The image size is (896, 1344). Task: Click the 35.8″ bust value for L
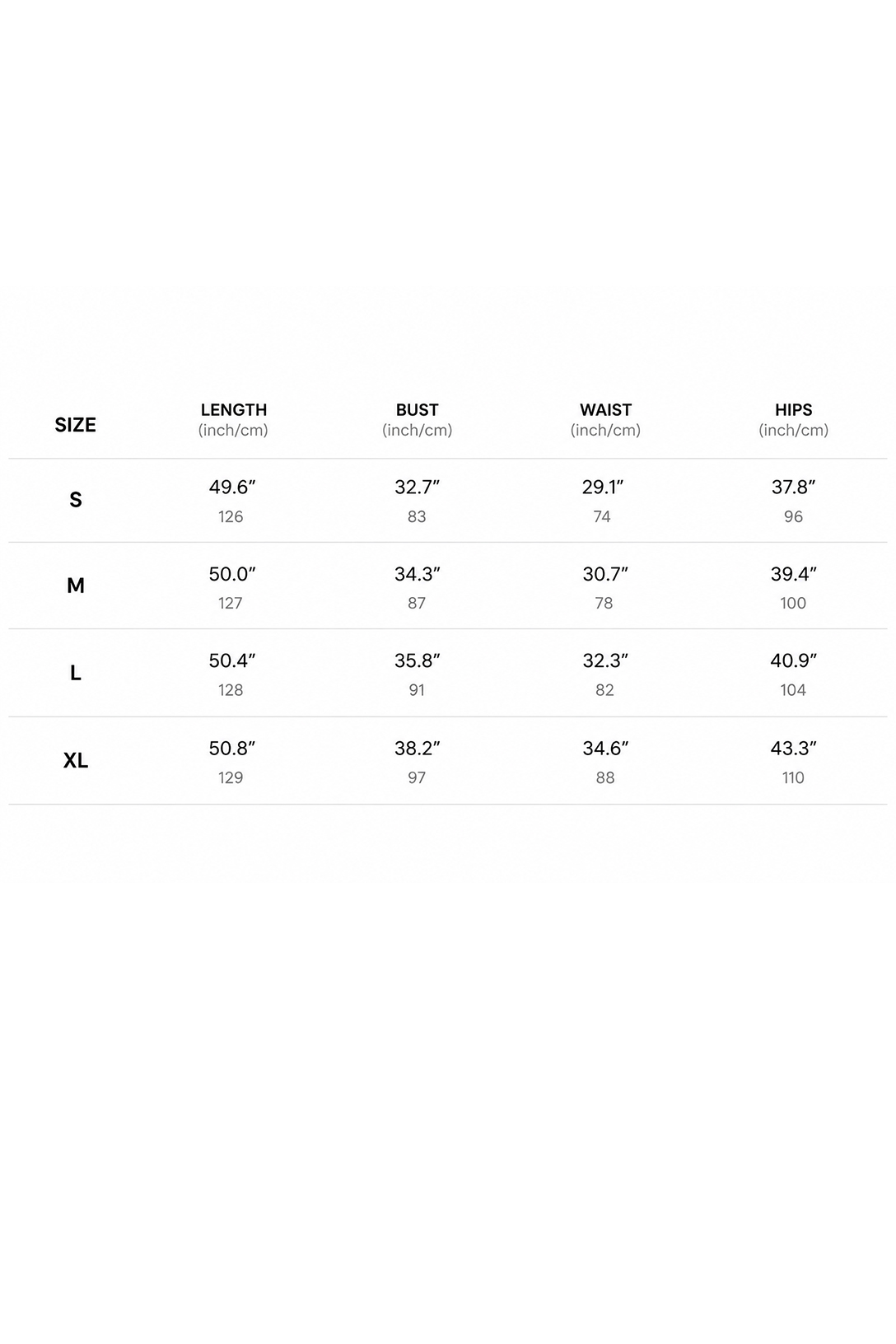[x=418, y=660]
